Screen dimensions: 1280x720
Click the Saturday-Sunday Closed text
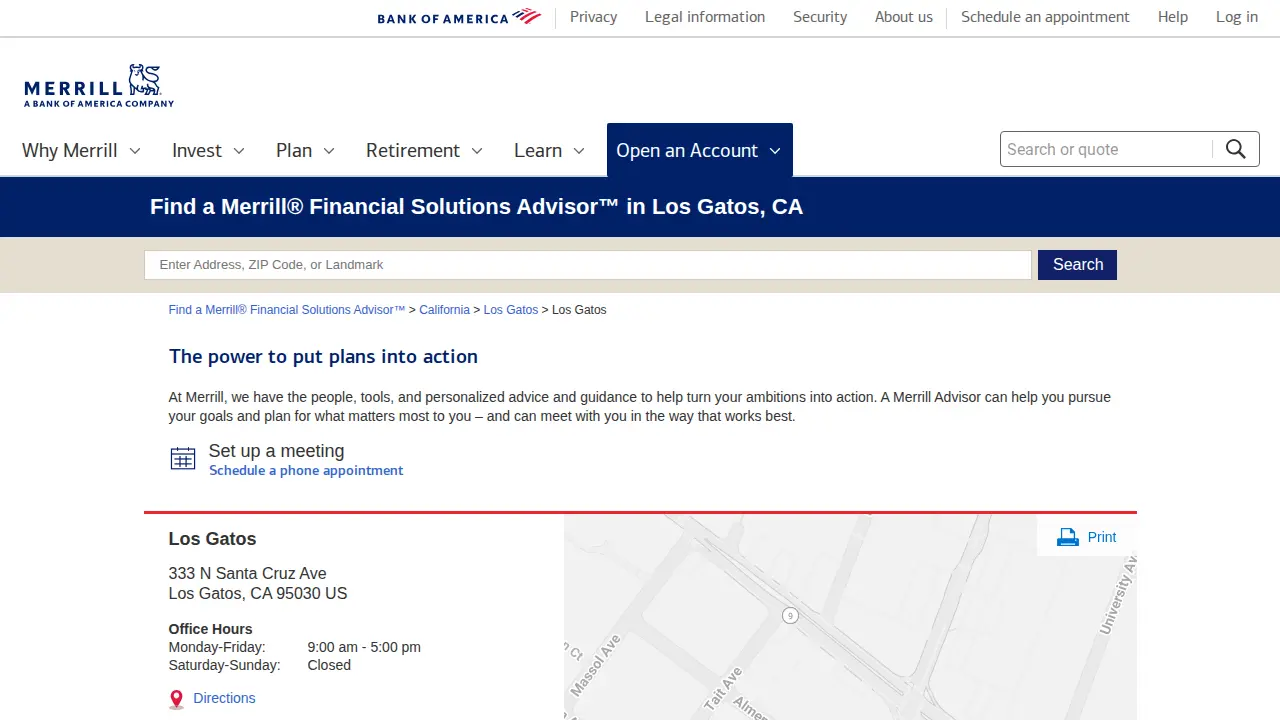(260, 665)
